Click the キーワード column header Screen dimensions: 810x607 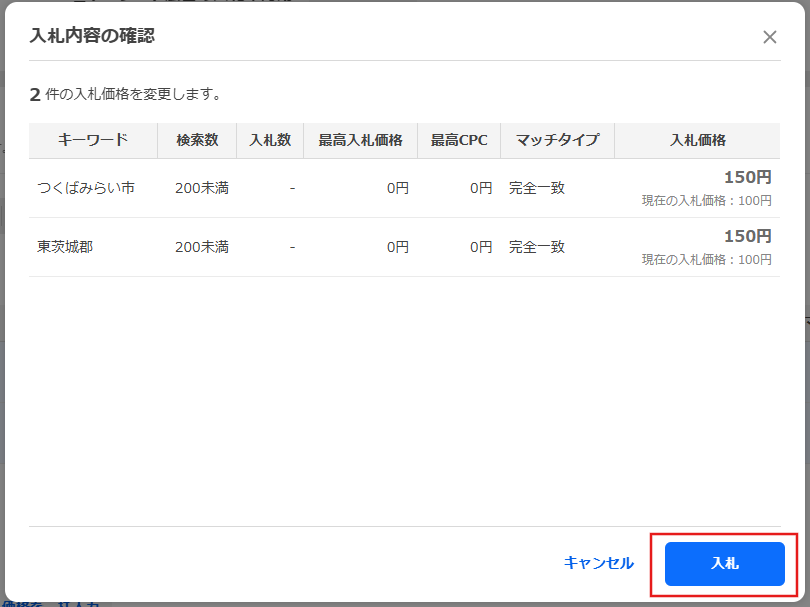tap(93, 140)
